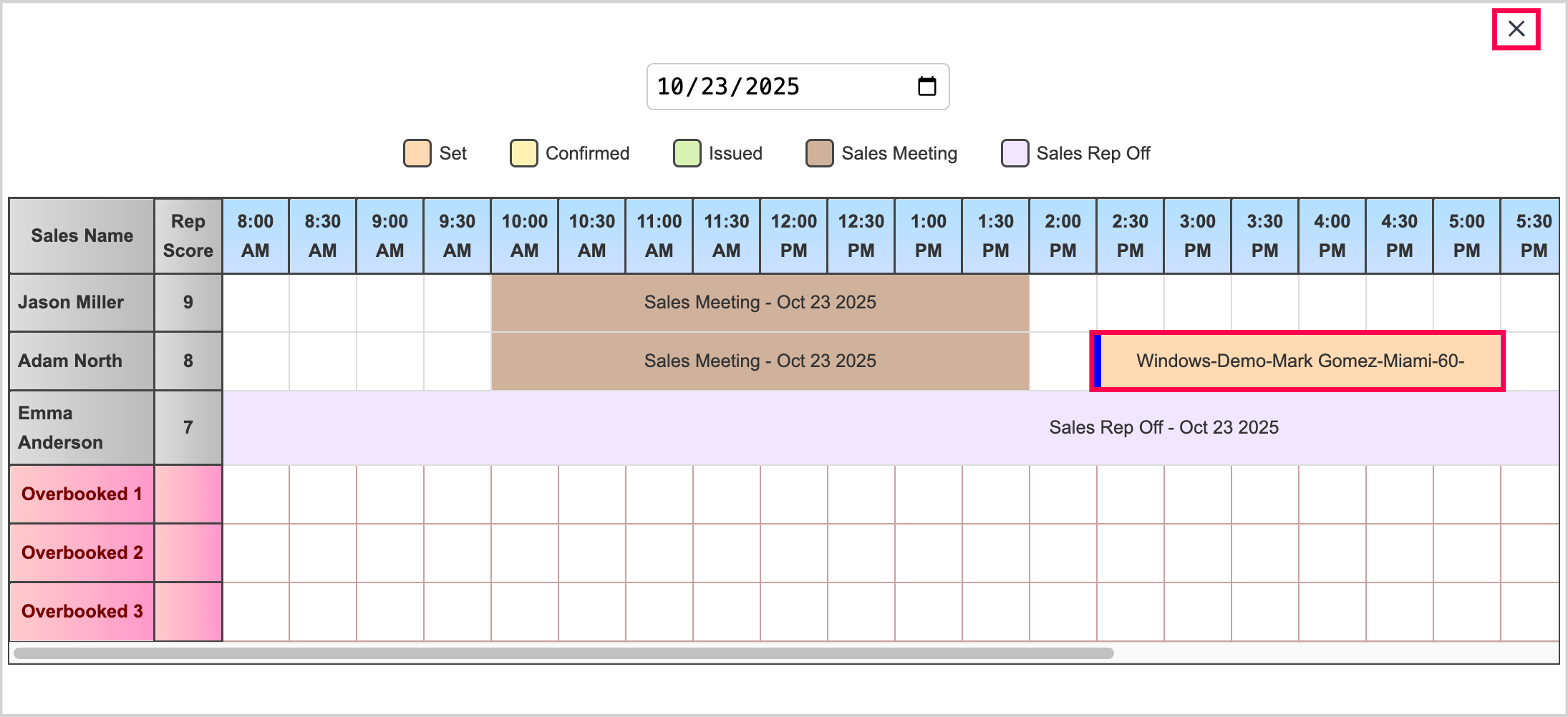Image resolution: width=1568 pixels, height=717 pixels.
Task: Click the 2:00 PM time column header
Action: (x=1063, y=236)
